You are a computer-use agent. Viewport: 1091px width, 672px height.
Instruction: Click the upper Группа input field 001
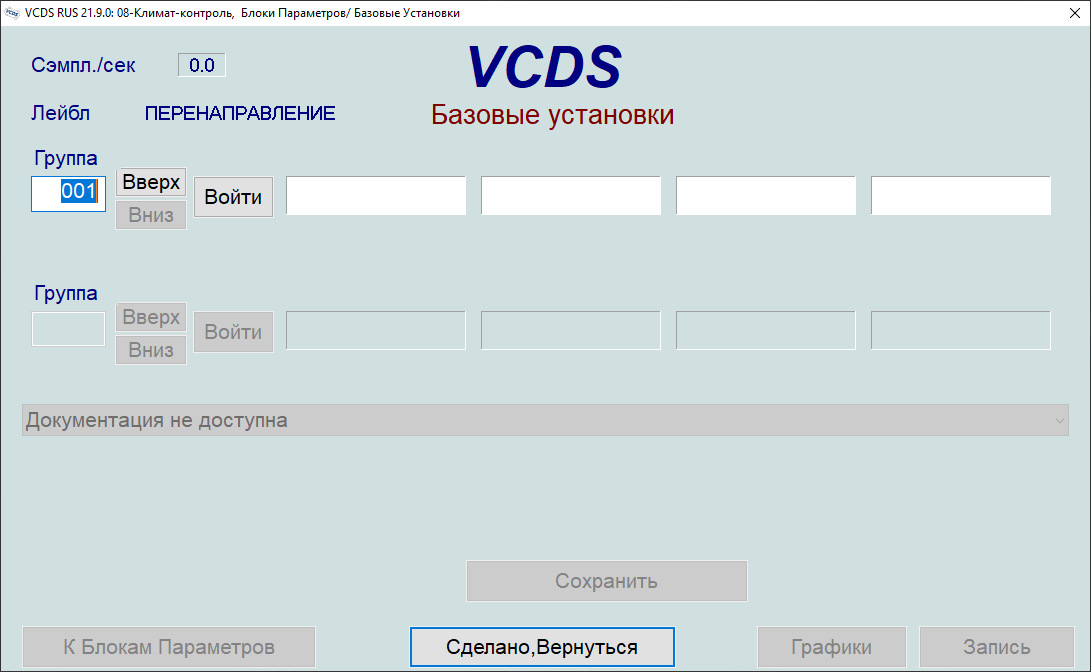[x=68, y=193]
